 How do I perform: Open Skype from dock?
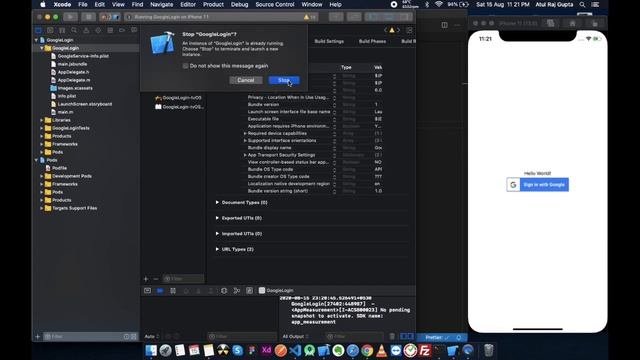(237, 350)
